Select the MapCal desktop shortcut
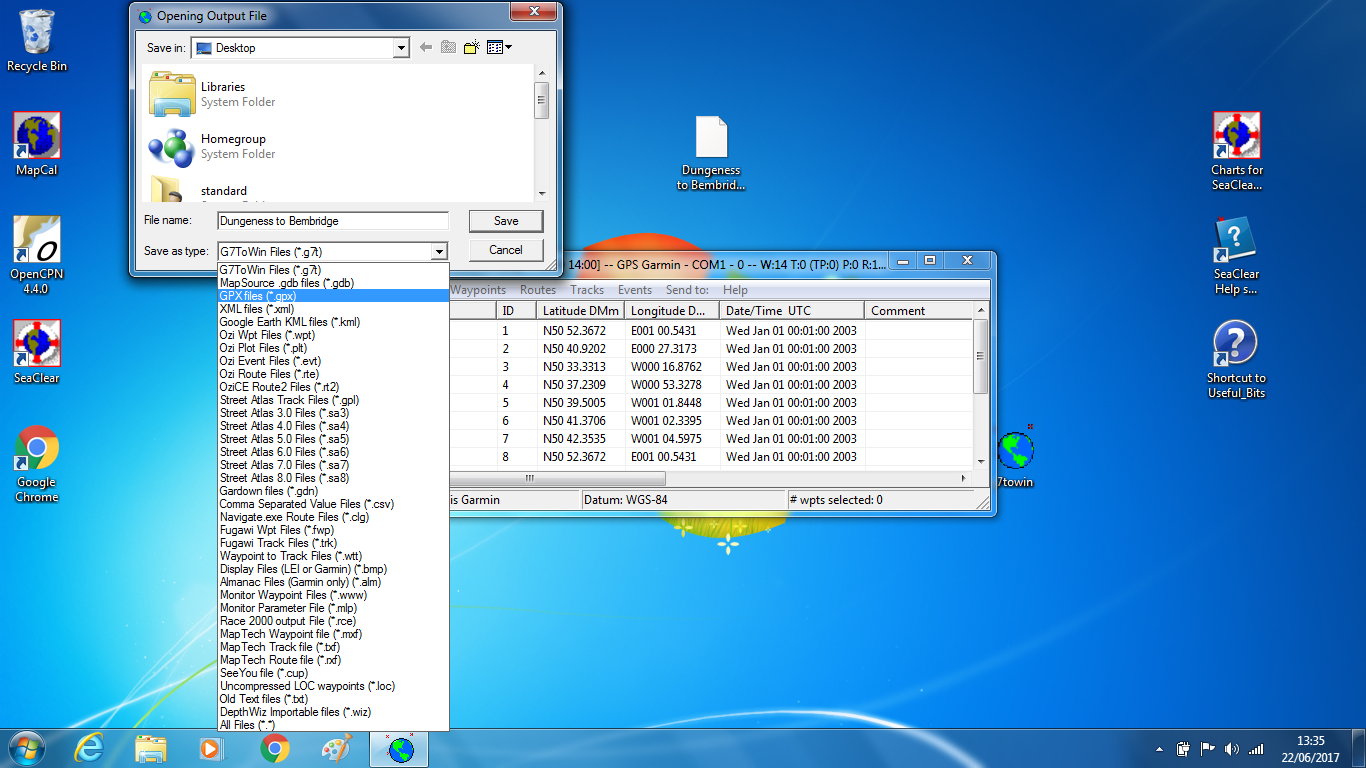Screen dimensions: 1366x768 click(x=37, y=136)
